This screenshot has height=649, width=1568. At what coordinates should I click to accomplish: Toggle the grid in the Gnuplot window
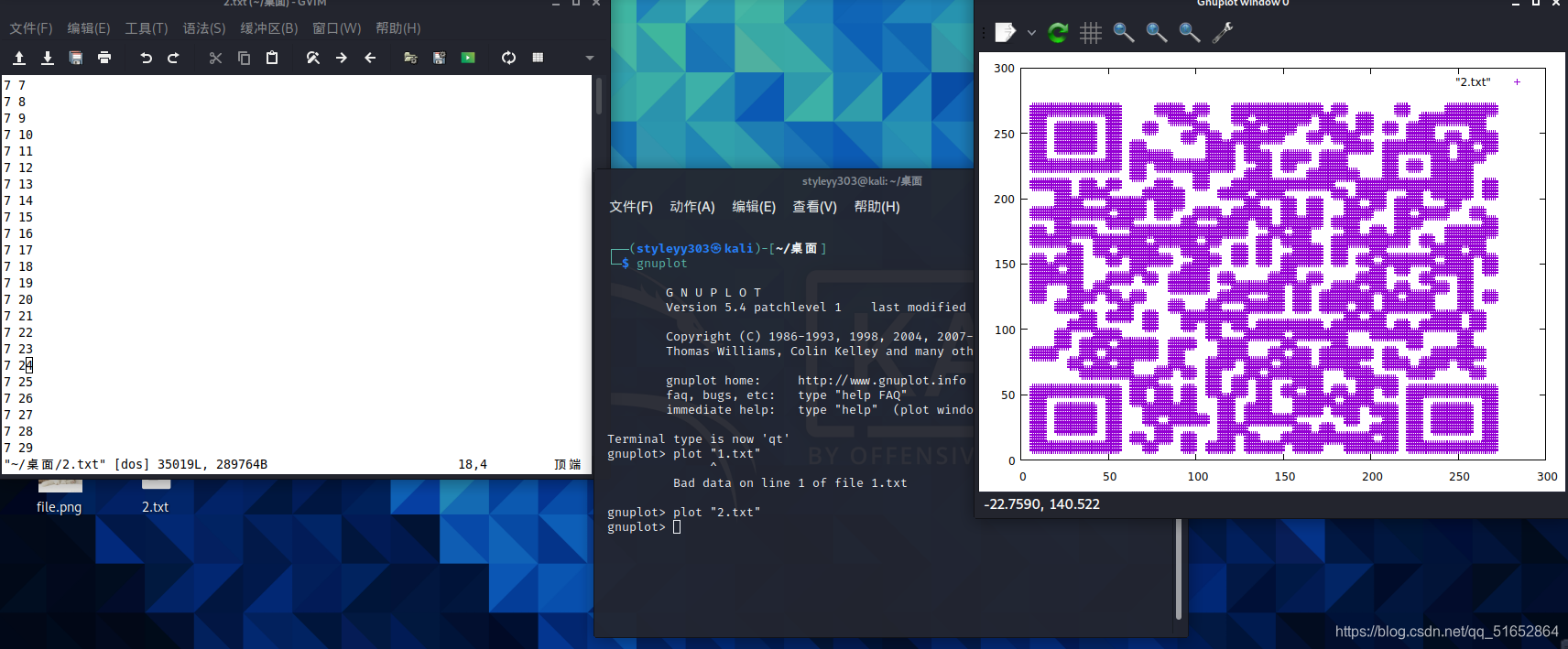coord(1091,33)
